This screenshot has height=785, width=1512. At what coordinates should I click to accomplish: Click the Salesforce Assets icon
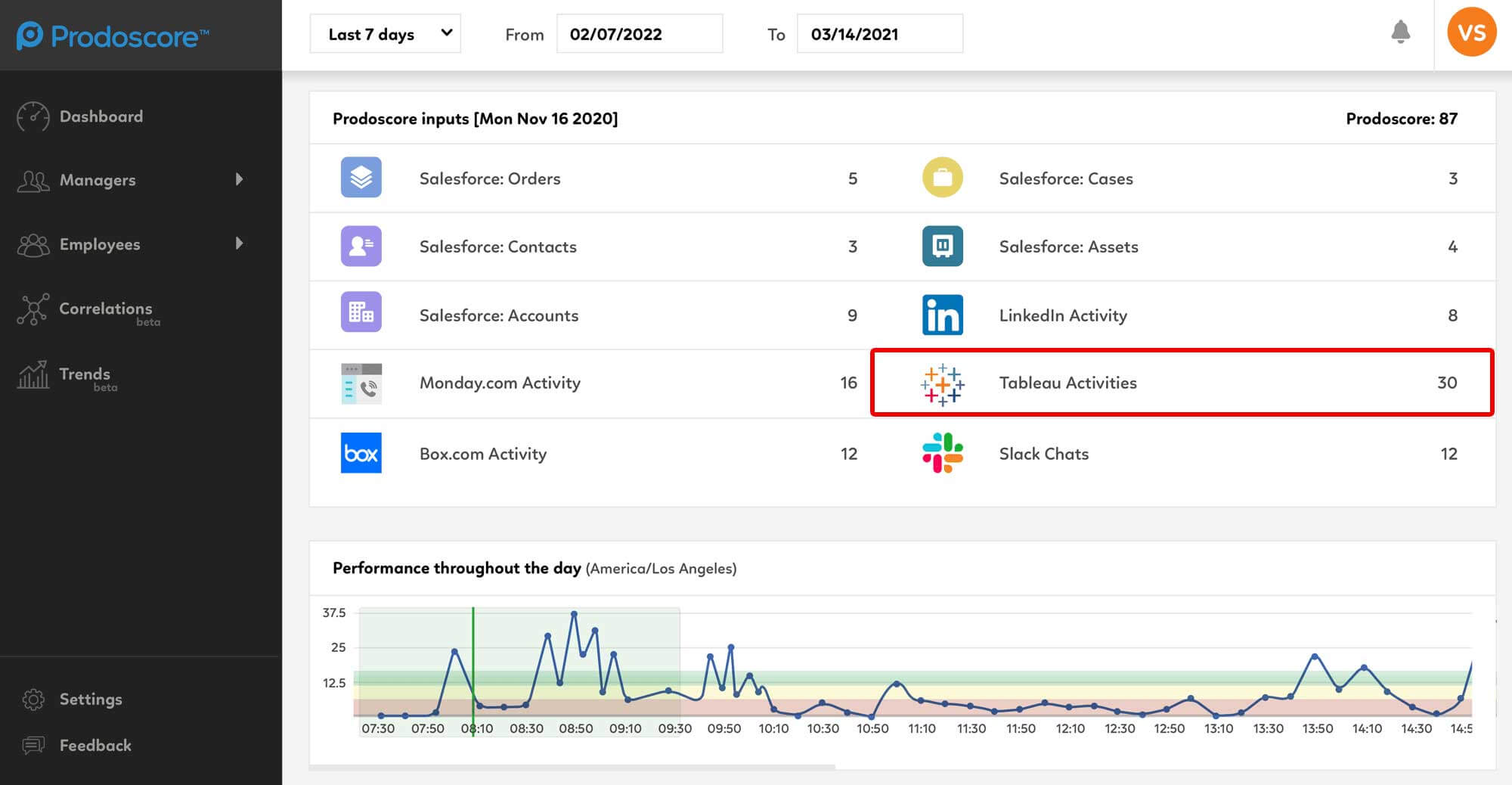pyautogui.click(x=942, y=246)
